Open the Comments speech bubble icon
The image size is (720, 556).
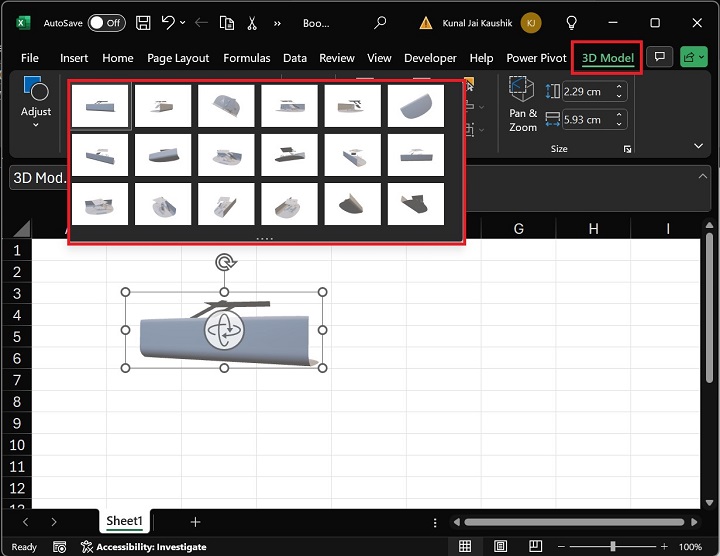(x=659, y=58)
